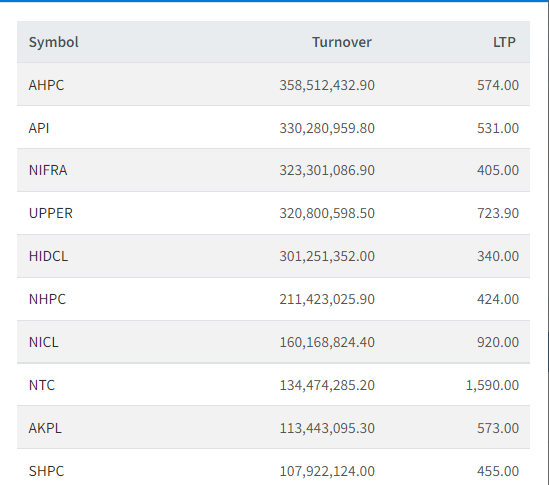Click turnover value 358,512,432.90
Viewport: 549px width, 485px height.
click(x=327, y=85)
